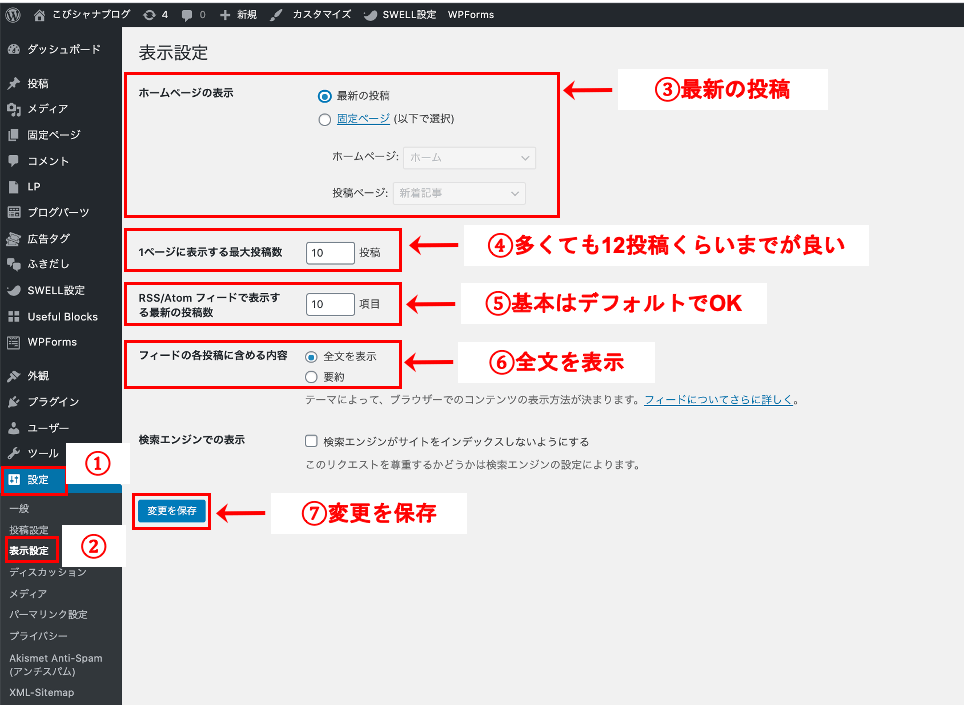
Task: Click the RSS/Atom feed item count field
Action: (330, 304)
